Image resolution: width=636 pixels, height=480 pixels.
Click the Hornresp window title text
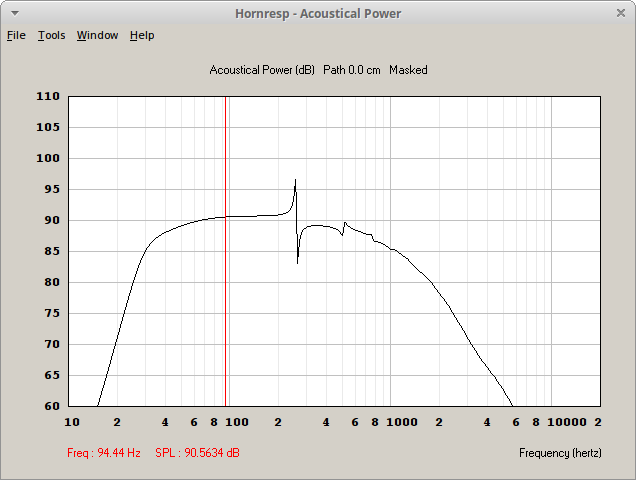coord(318,13)
